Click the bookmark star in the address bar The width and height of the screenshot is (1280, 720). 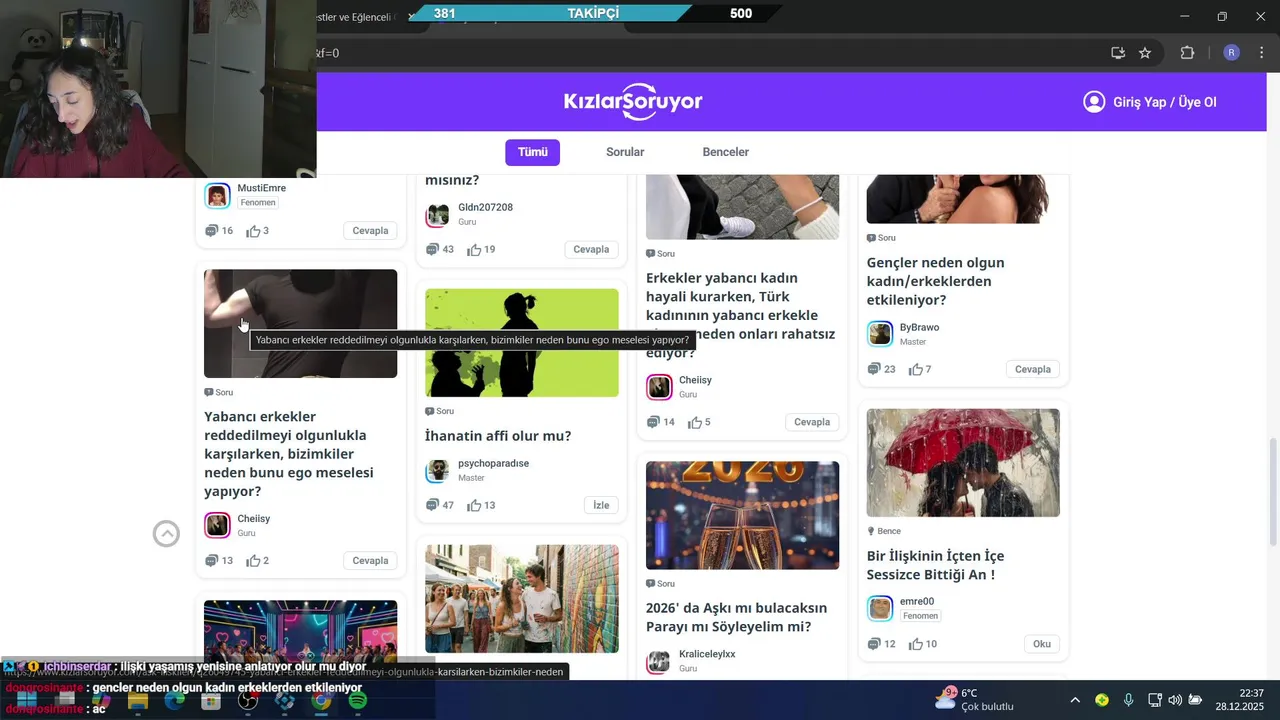1145,53
